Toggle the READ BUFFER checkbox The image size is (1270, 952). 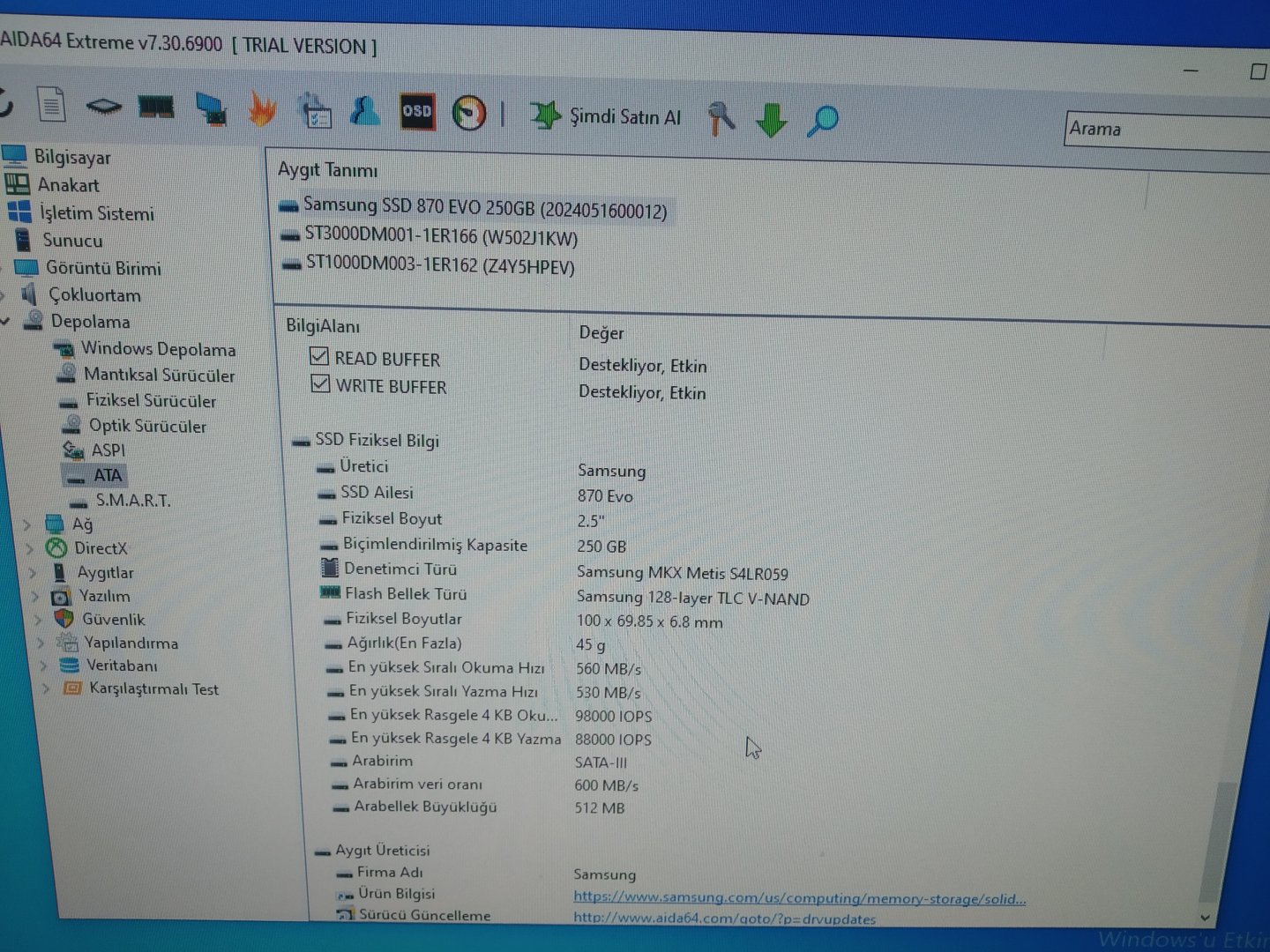coord(319,356)
